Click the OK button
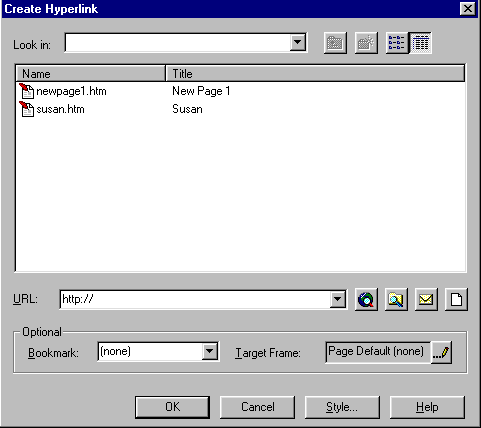The height and width of the screenshot is (428, 481). click(x=172, y=407)
